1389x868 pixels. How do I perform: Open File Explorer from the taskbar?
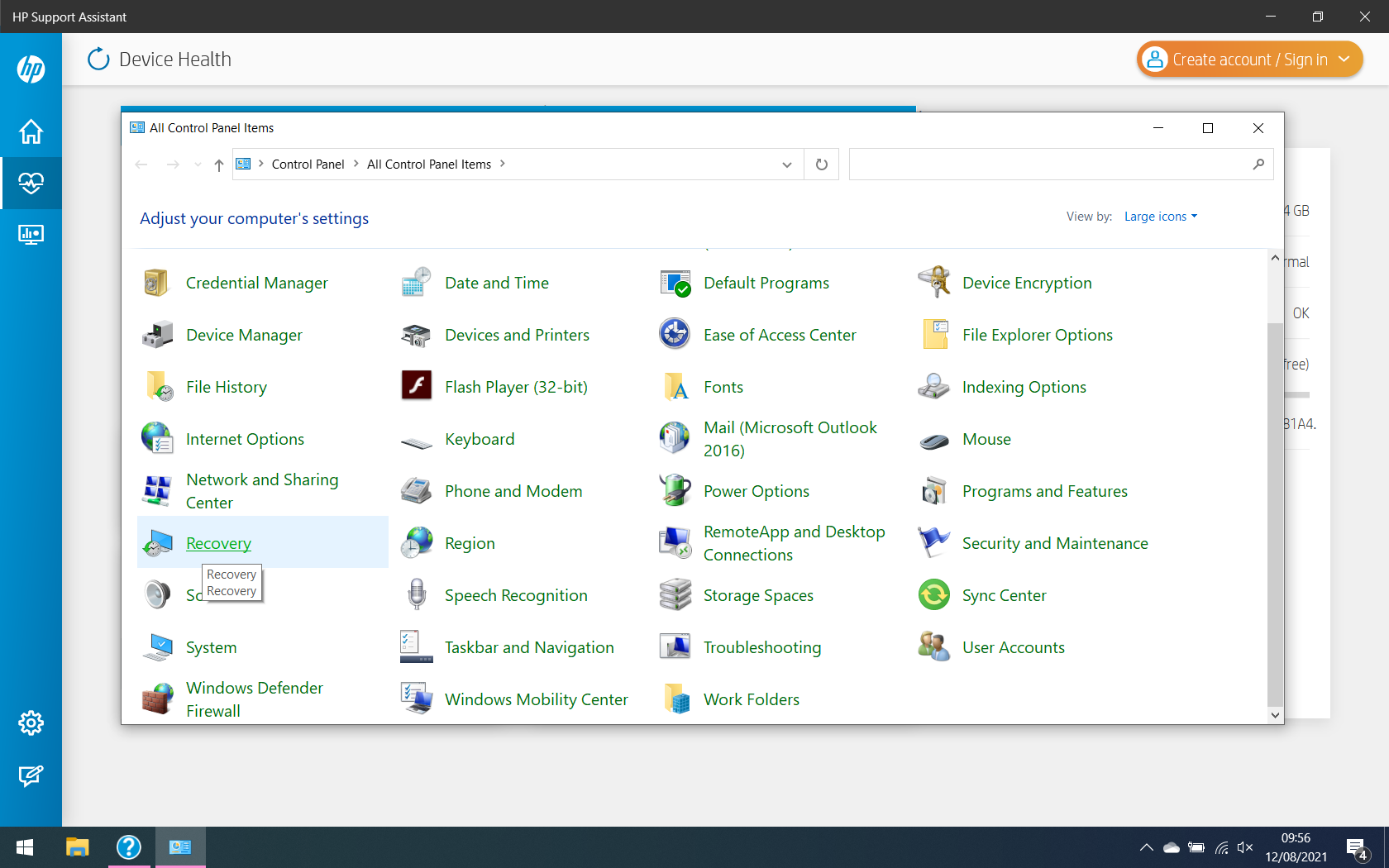click(x=78, y=847)
